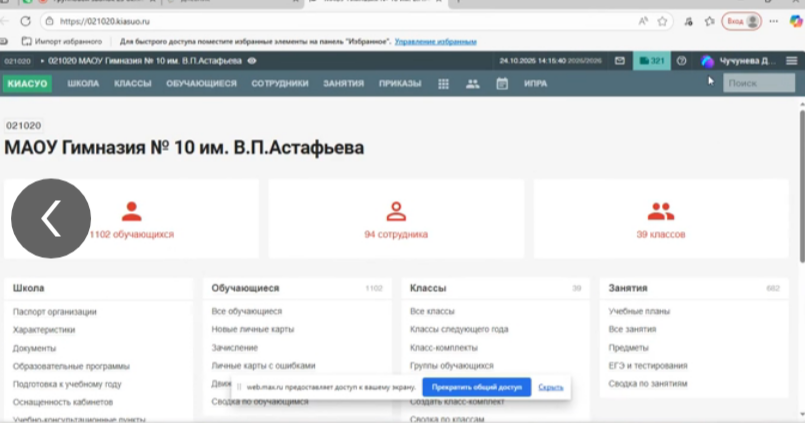The width and height of the screenshot is (805, 423).
Task: Open the help question mark icon
Action: click(x=681, y=61)
